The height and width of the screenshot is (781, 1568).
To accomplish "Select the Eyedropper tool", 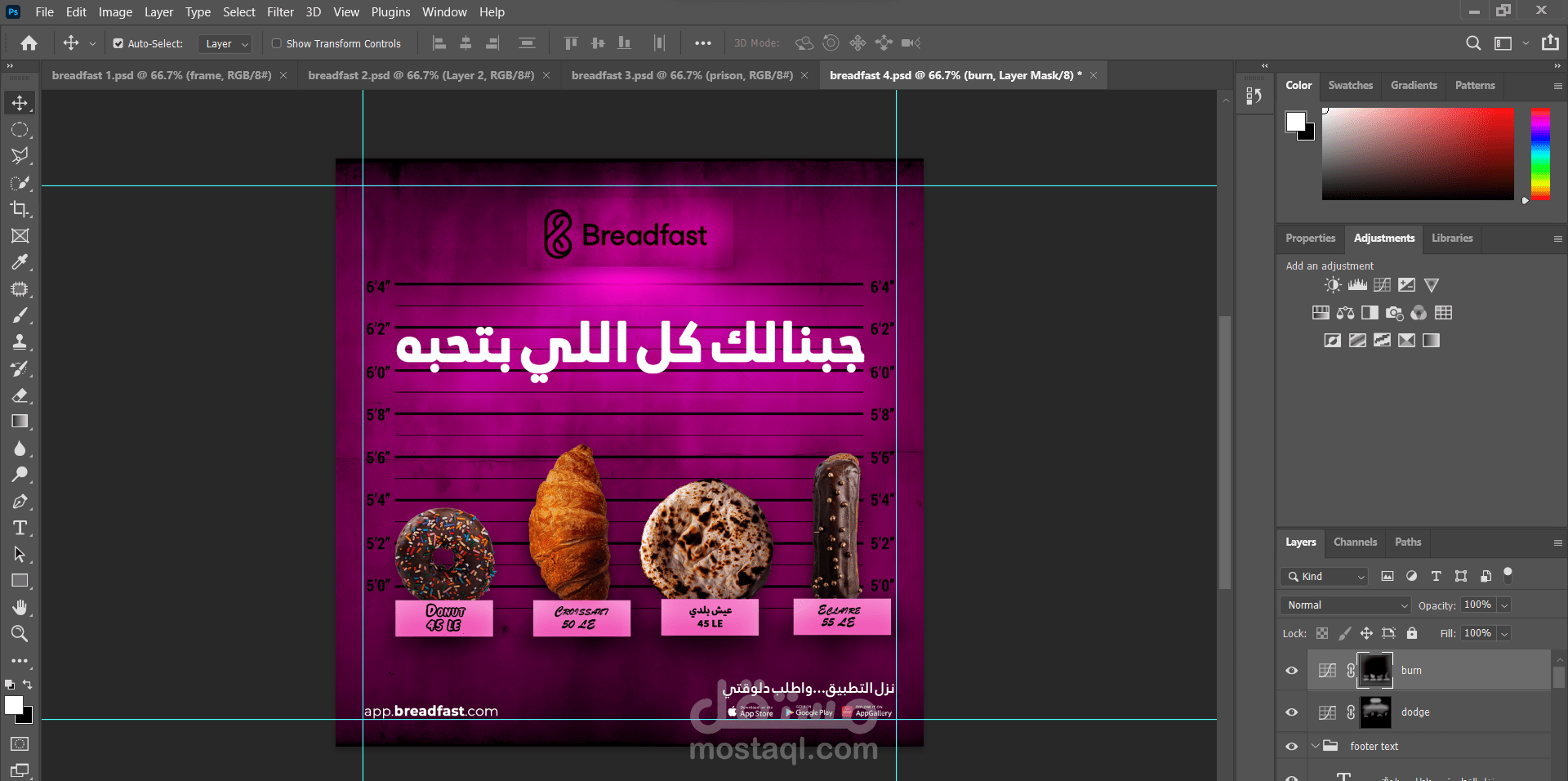I will [x=20, y=262].
